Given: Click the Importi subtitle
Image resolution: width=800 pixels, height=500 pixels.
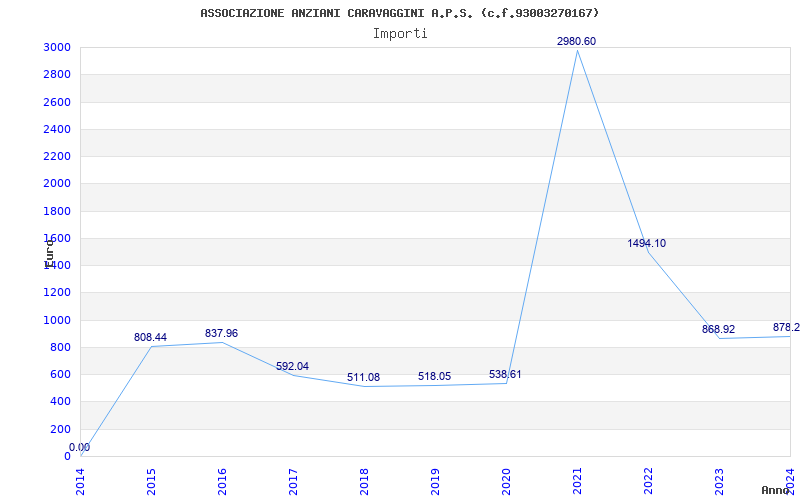Looking at the screenshot, I should 400,33.
